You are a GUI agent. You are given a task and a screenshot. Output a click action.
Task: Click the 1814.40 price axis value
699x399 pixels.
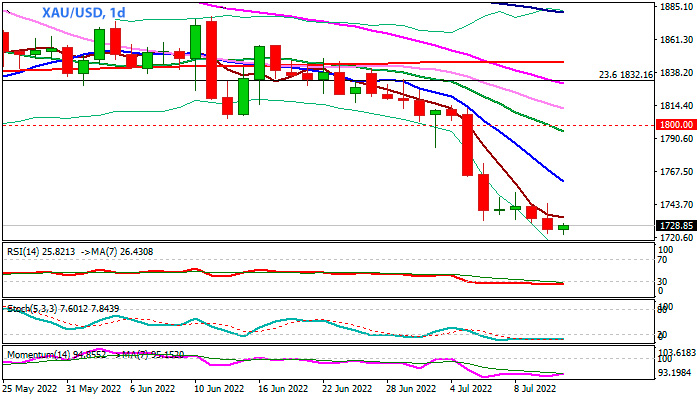[x=676, y=106]
